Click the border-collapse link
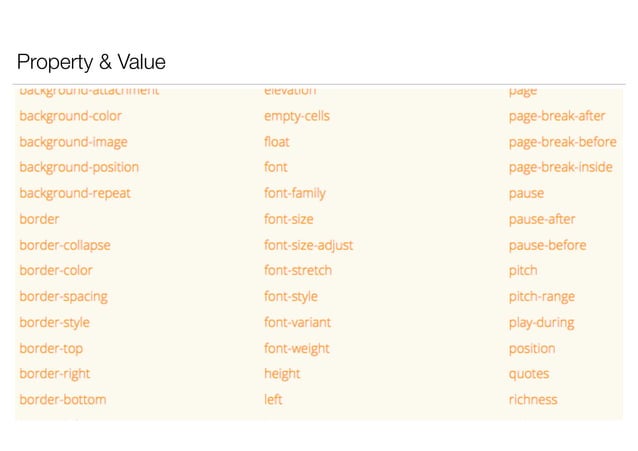This screenshot has height=451, width=638. click(65, 245)
